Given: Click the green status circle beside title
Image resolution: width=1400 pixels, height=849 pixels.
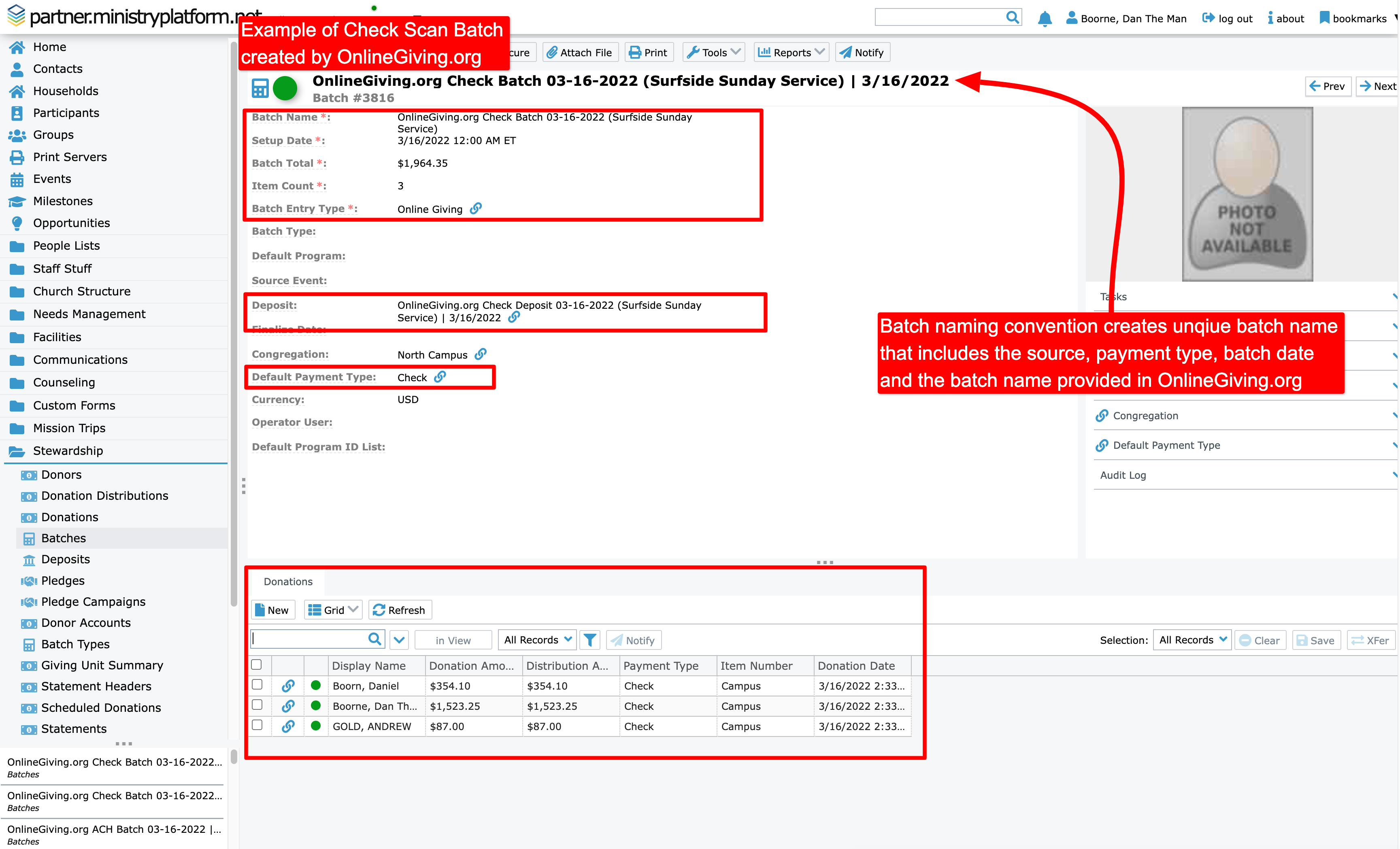Looking at the screenshot, I should [285, 89].
